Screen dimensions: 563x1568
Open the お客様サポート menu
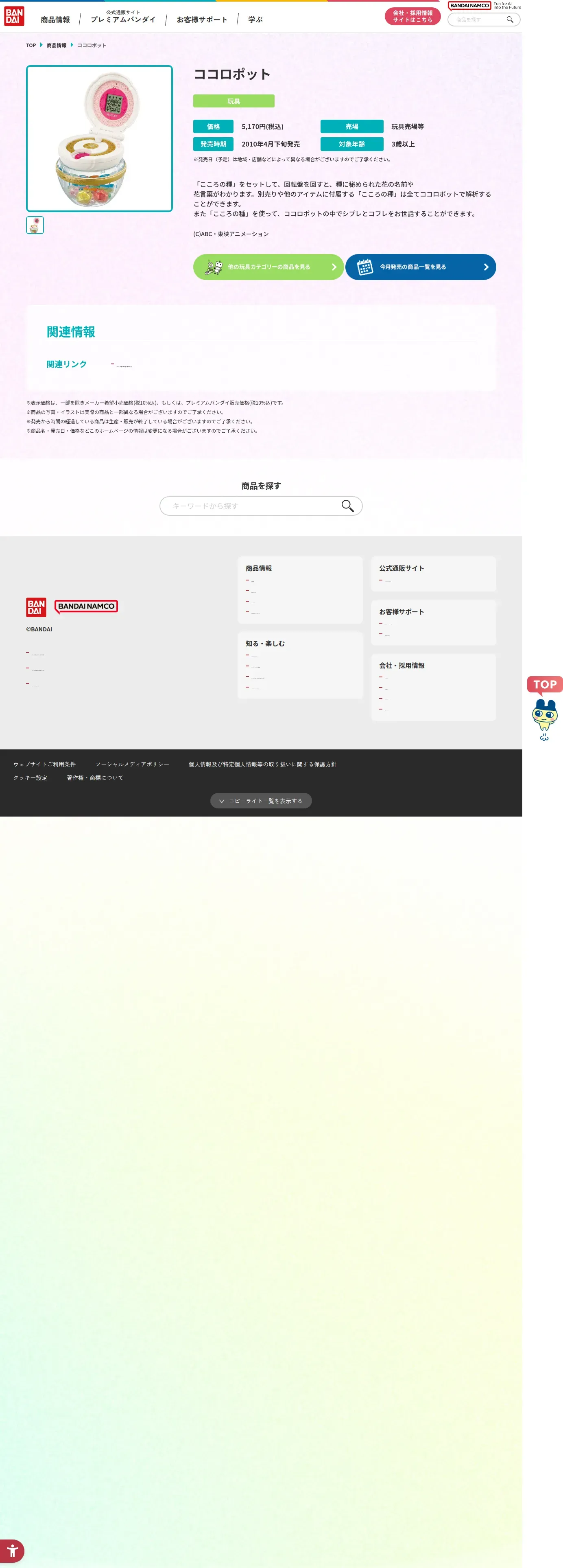pyautogui.click(x=202, y=20)
